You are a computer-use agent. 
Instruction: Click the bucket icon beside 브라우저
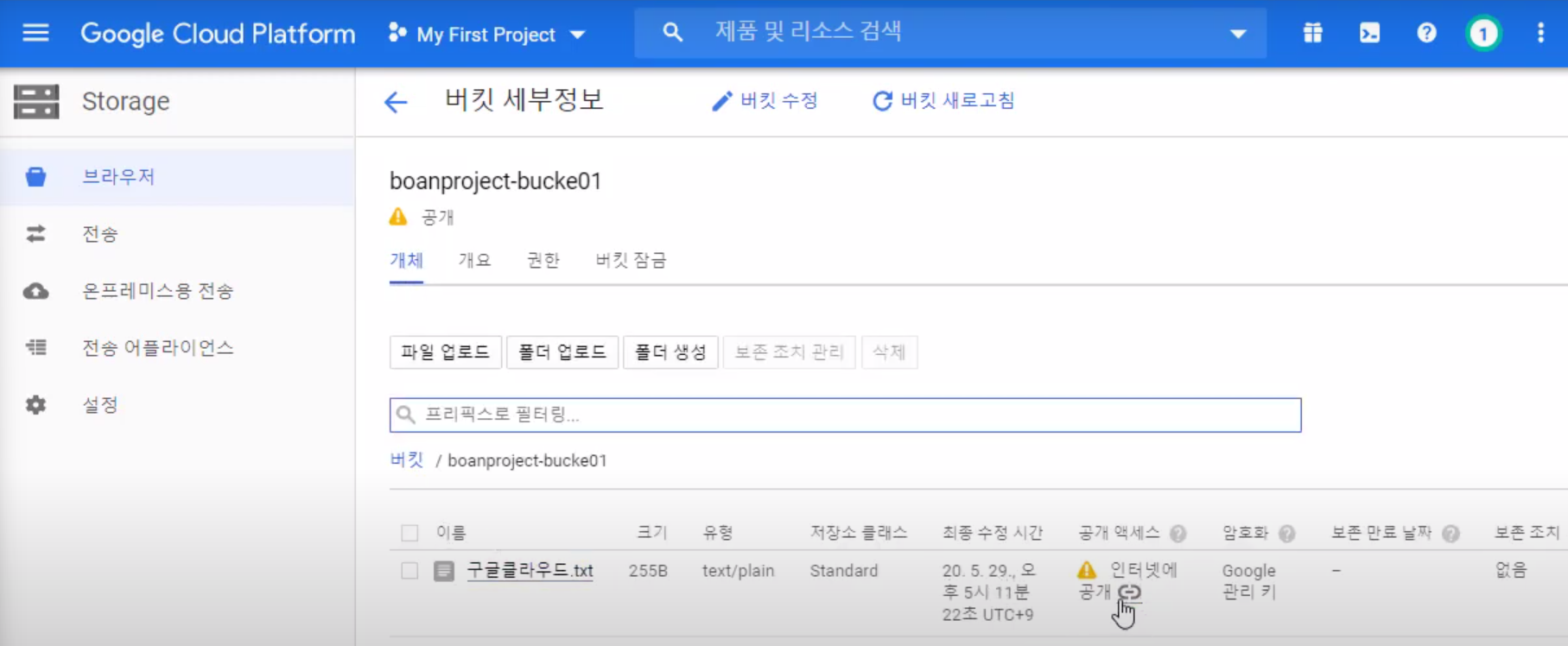35,177
